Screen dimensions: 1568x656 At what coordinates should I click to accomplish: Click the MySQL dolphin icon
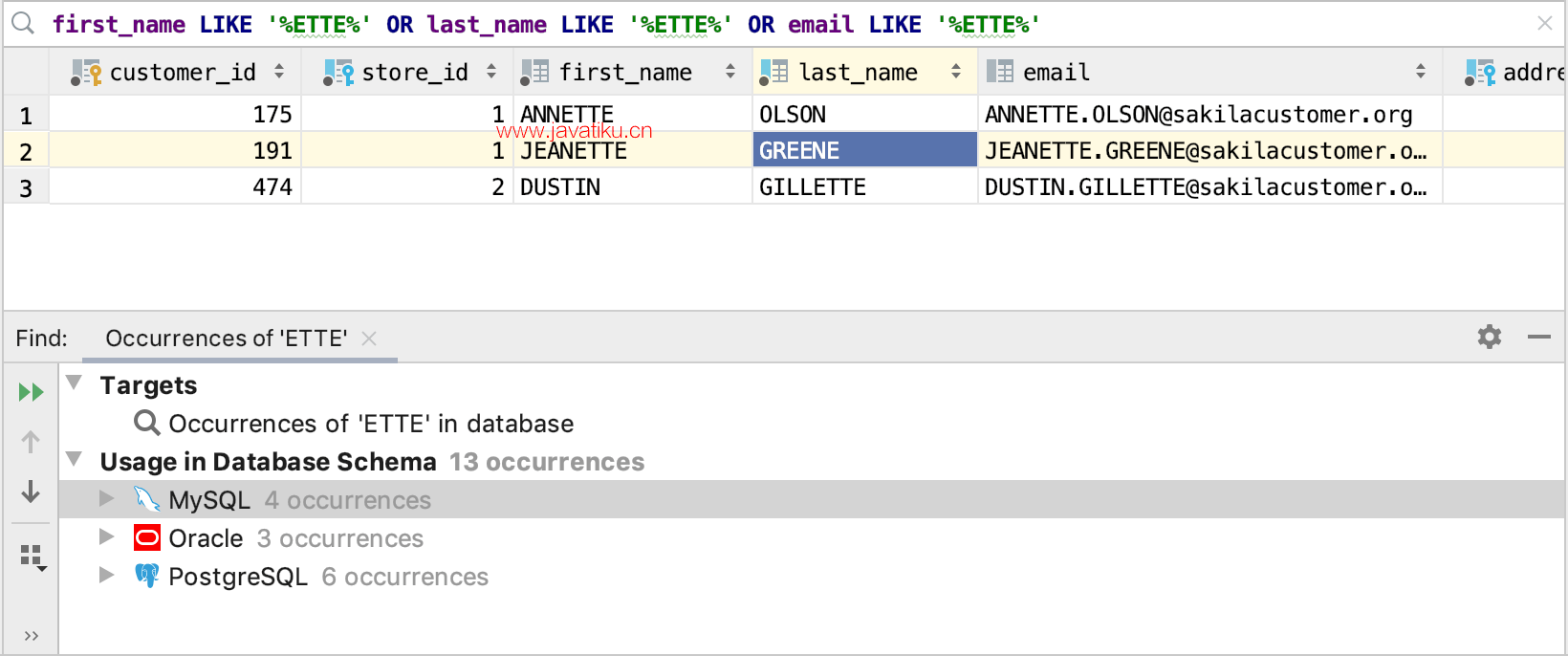(147, 499)
